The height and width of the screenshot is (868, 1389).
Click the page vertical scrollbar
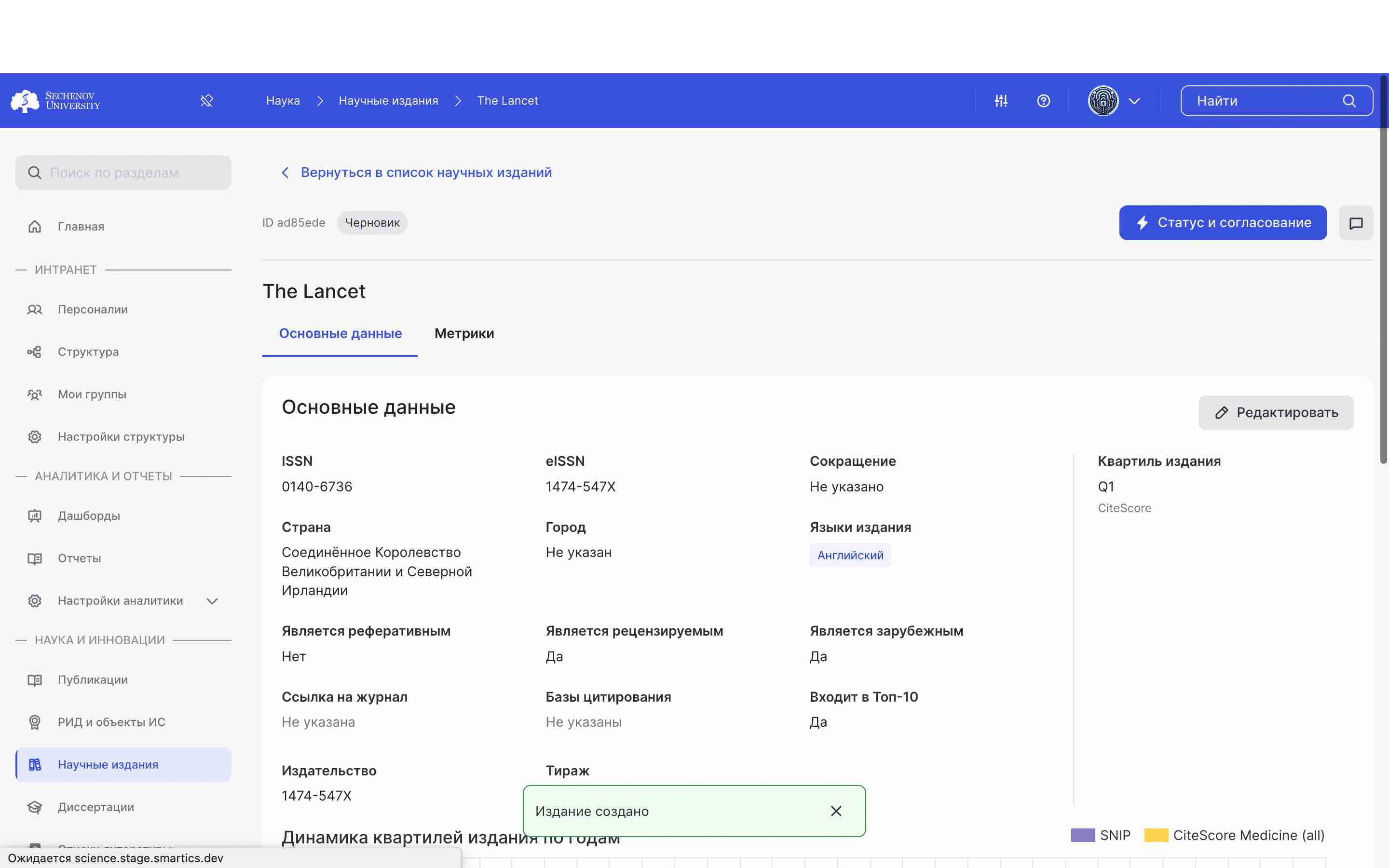(x=1383, y=270)
